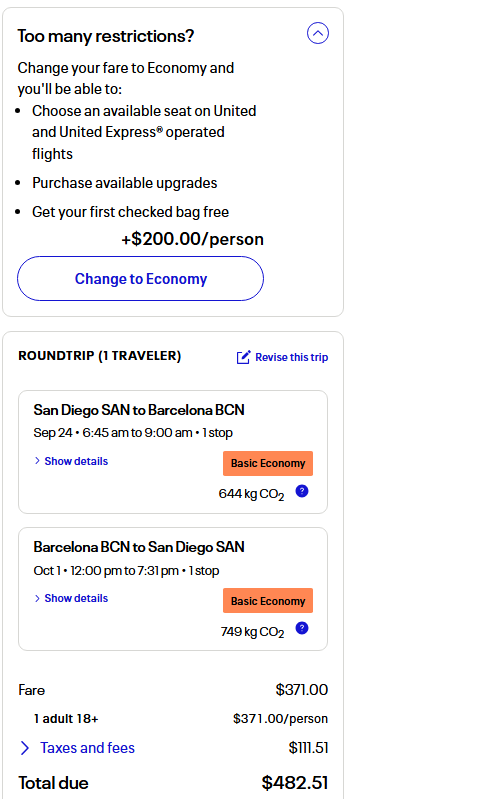Open the Revise this trip link
500x799 pixels.
click(292, 357)
